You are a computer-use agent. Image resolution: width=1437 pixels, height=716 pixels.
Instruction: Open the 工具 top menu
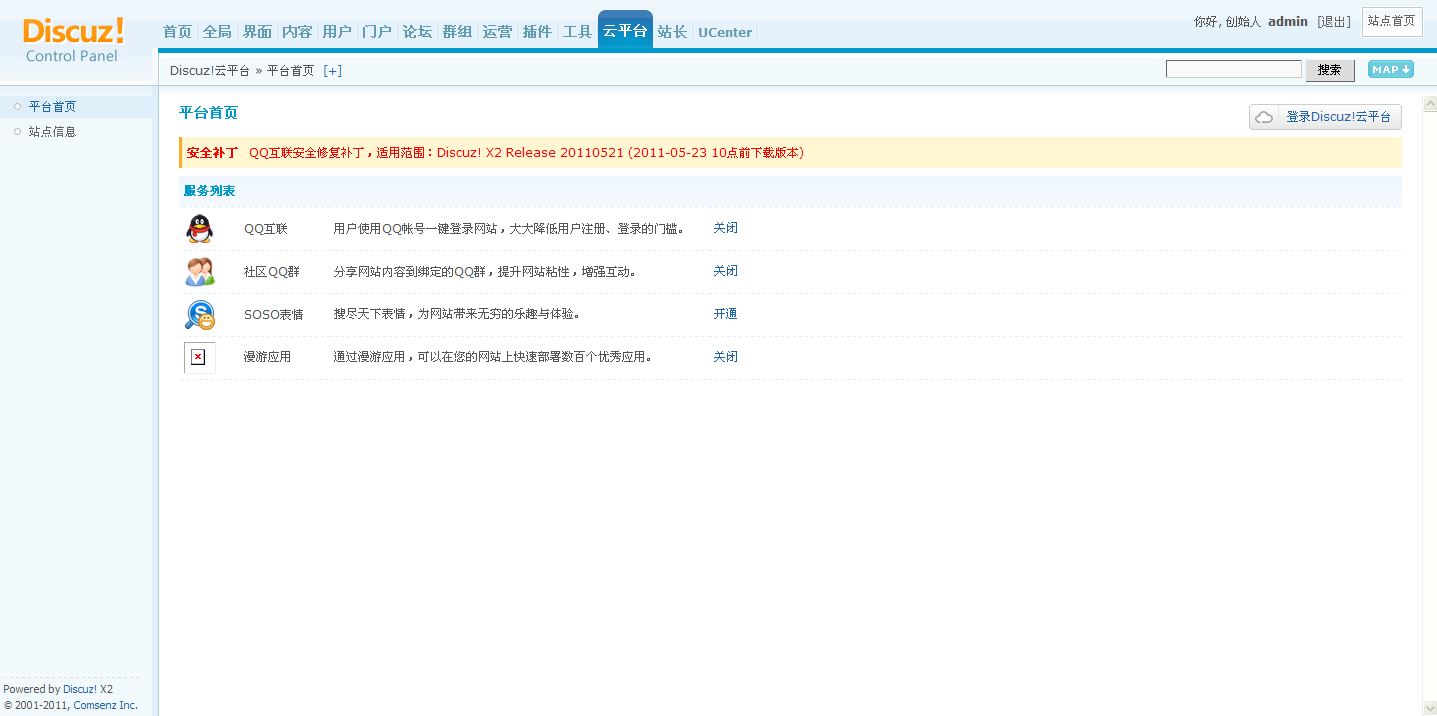point(577,32)
